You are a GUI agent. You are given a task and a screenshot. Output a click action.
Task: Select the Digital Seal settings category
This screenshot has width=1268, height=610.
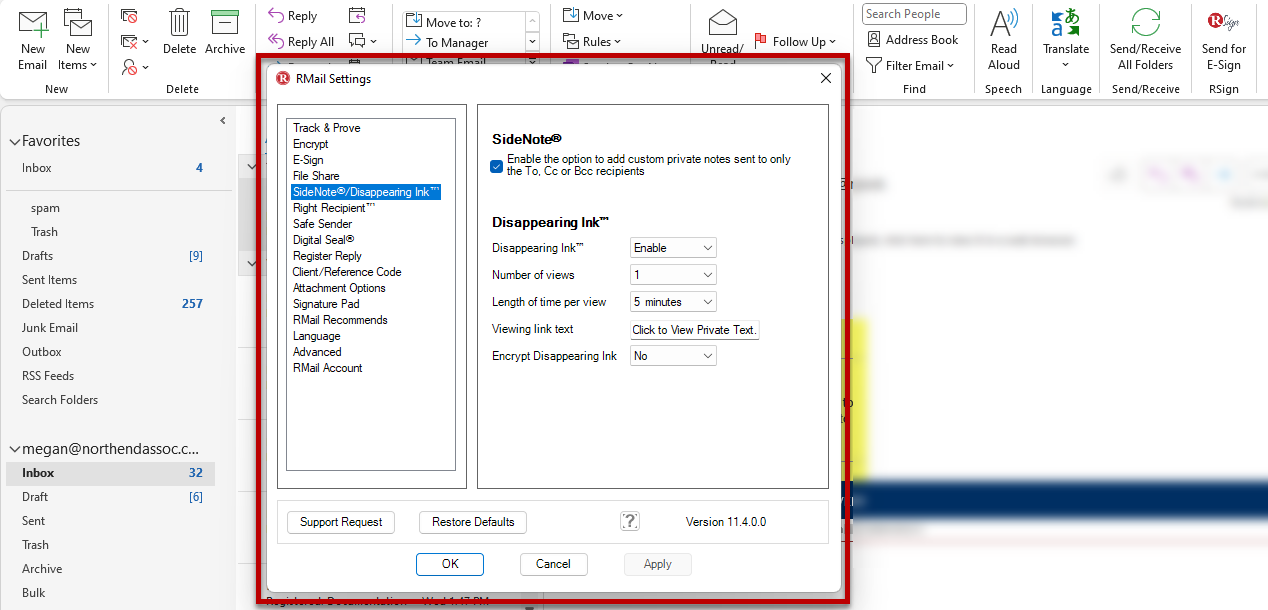coord(323,240)
